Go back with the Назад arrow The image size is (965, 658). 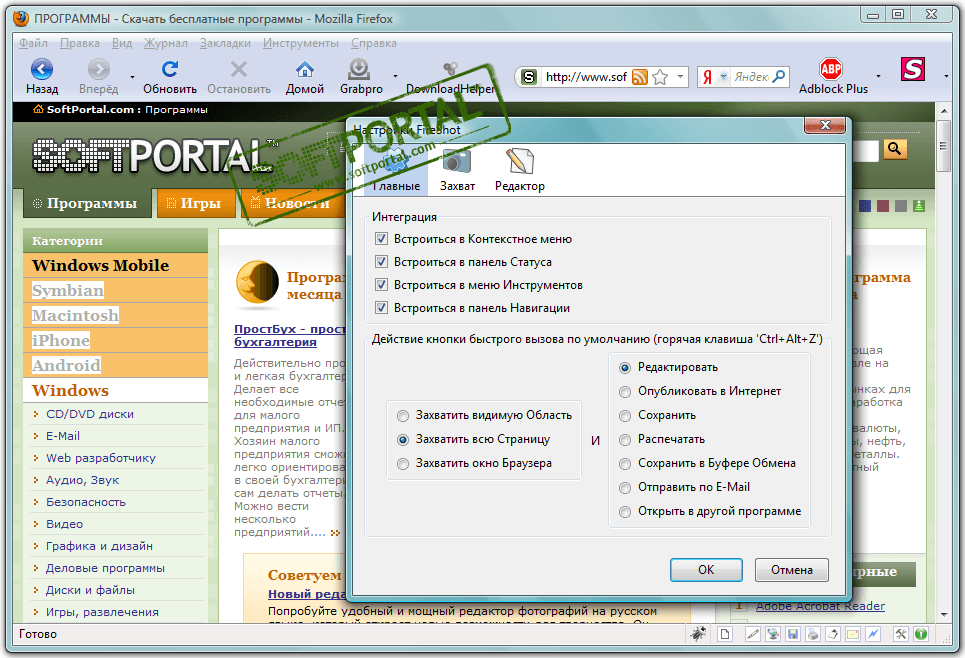[x=42, y=70]
